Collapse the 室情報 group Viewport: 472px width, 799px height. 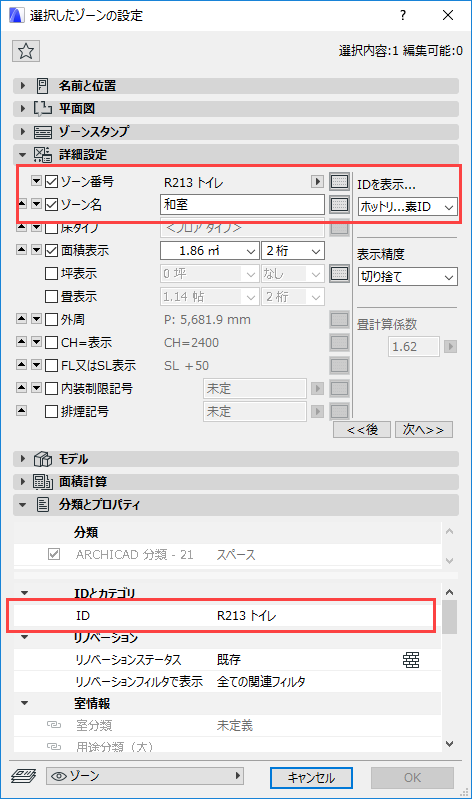[24, 703]
